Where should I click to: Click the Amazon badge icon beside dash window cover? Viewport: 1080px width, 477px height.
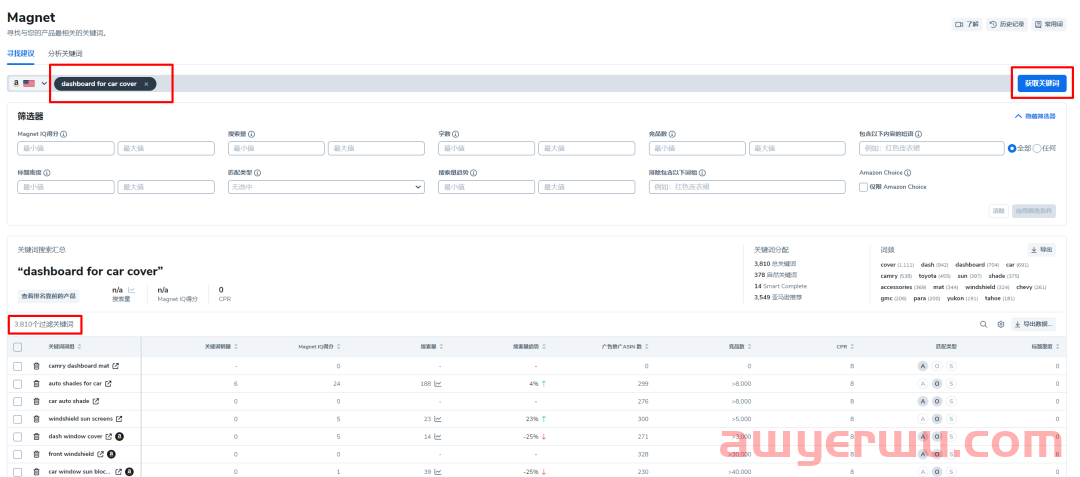click(x=120, y=436)
